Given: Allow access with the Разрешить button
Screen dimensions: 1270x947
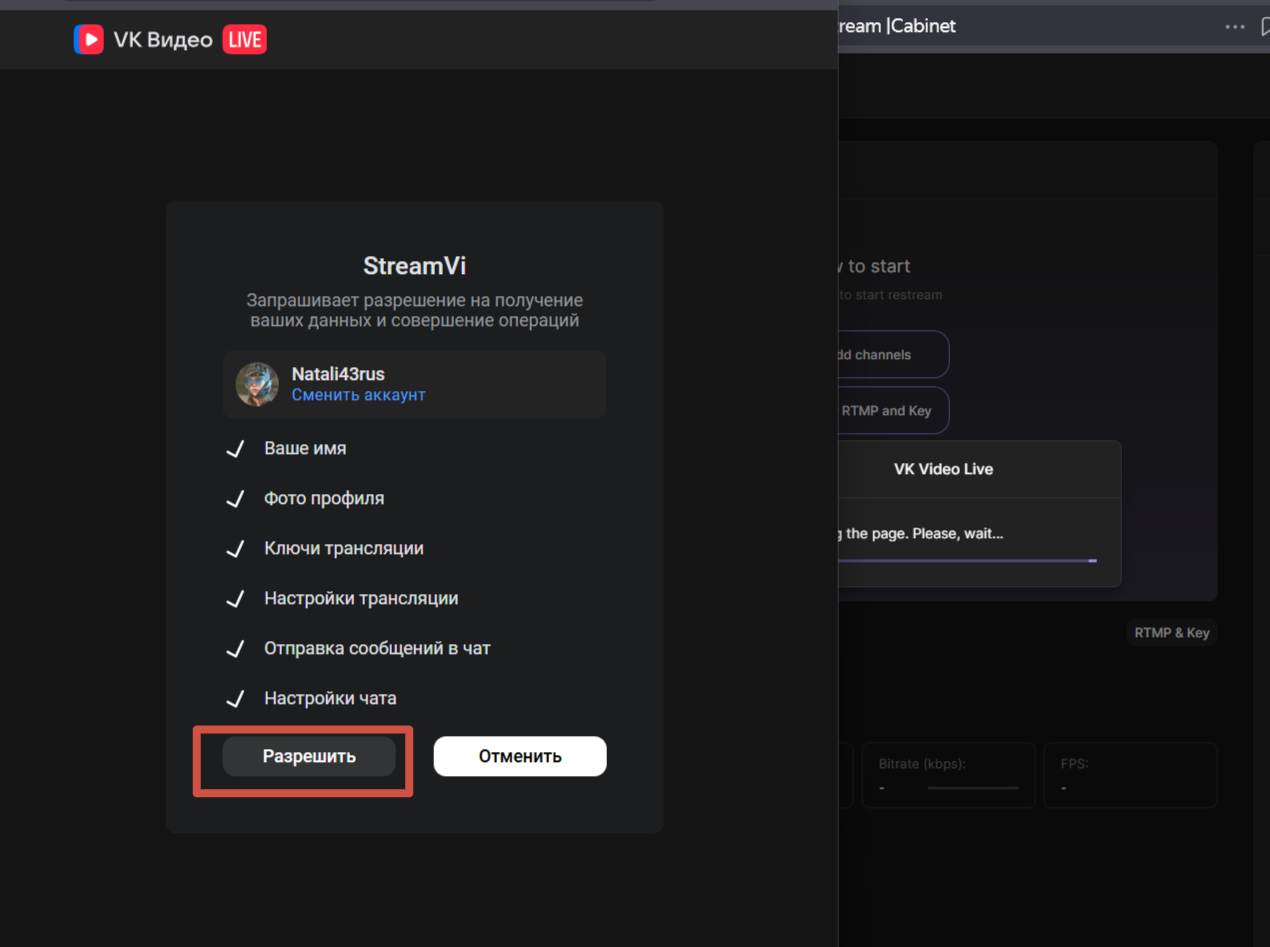Looking at the screenshot, I should pos(309,756).
